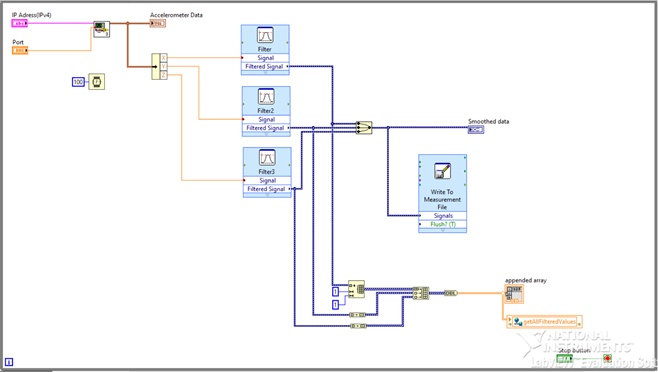Click the loop iteration terminal i
658x372 pixels.
(x=9, y=362)
